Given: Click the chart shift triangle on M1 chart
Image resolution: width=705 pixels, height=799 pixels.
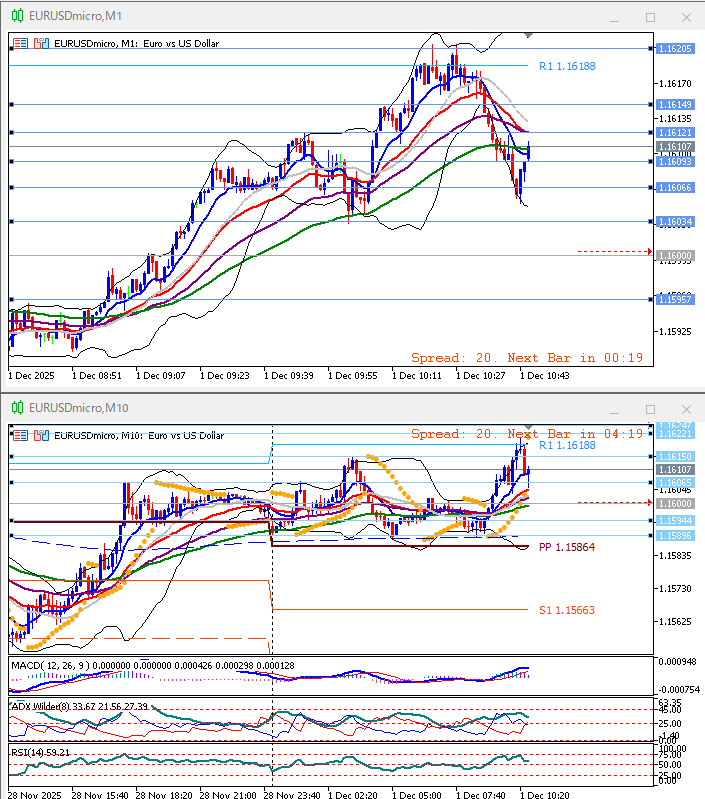Looking at the screenshot, I should pos(528,35).
